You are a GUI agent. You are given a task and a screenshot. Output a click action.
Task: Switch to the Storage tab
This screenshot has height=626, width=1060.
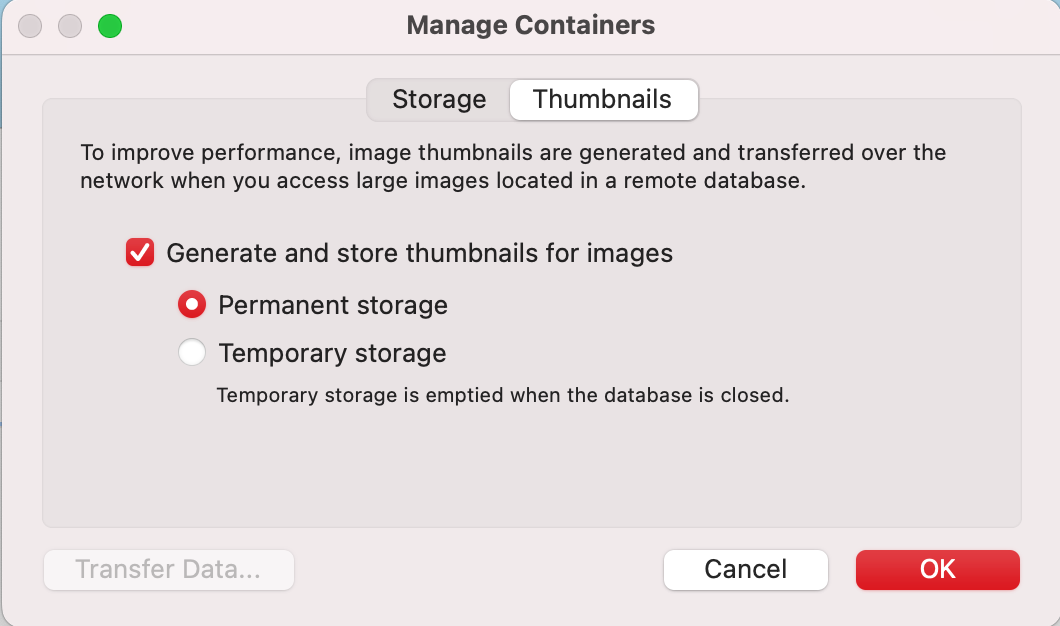point(439,100)
